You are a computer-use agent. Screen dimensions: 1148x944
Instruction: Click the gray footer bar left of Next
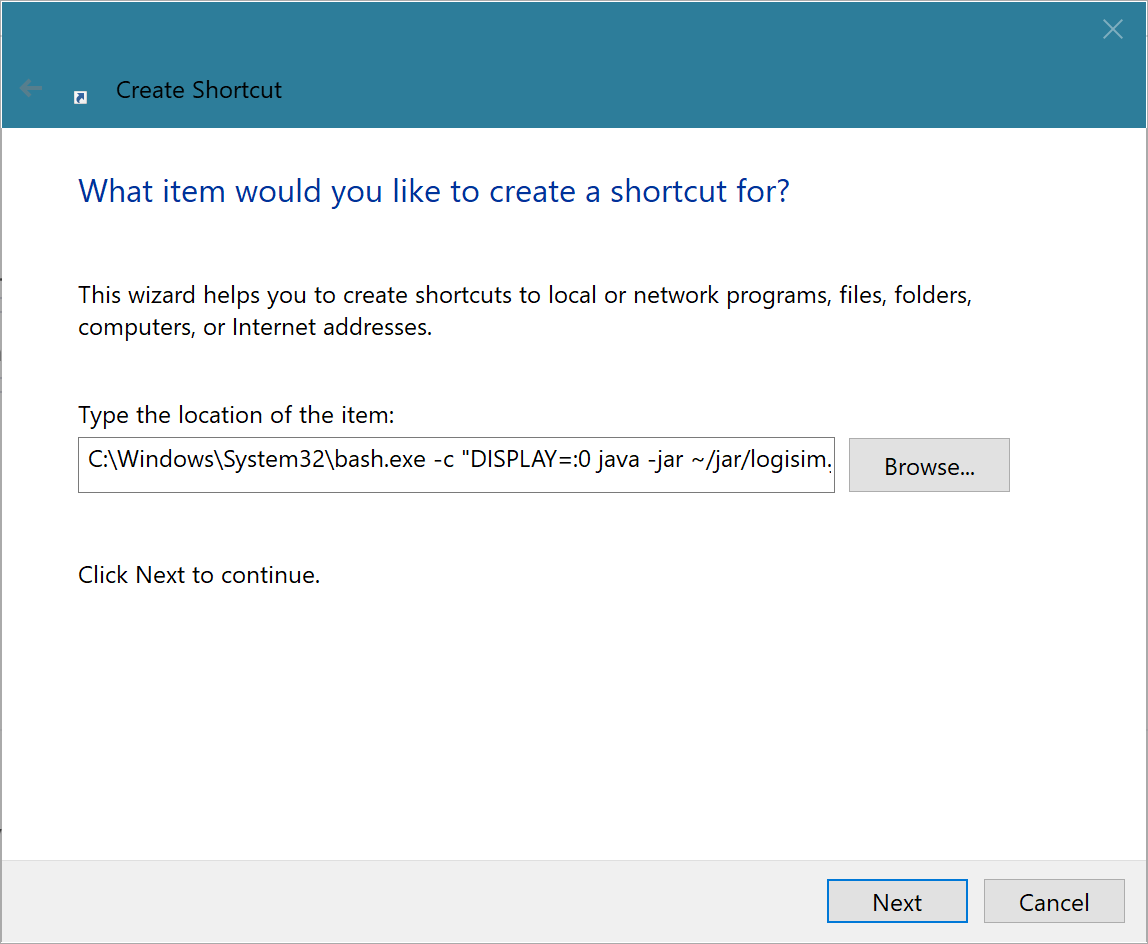pos(400,902)
